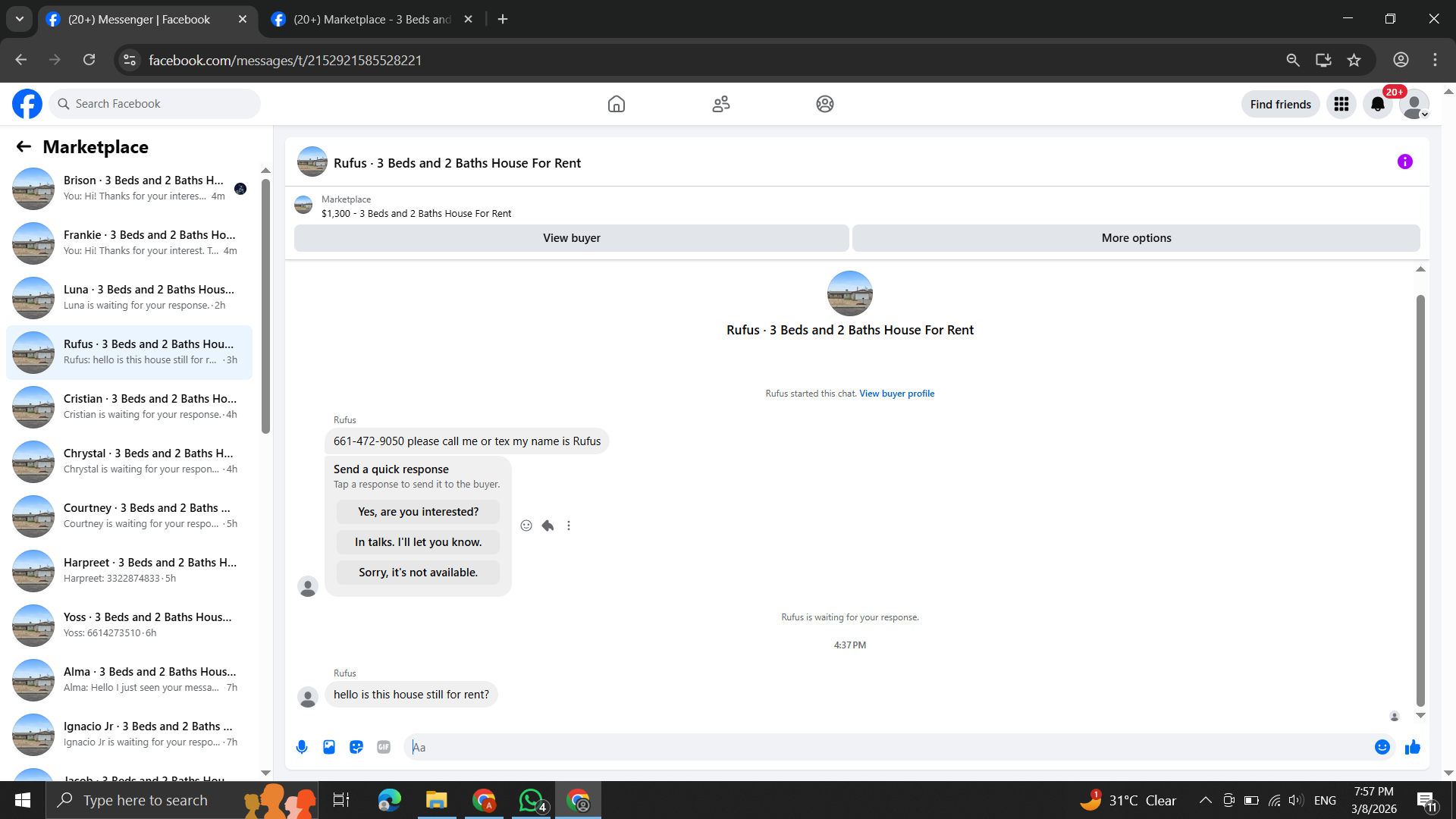Open the conversation information icon

(1404, 162)
